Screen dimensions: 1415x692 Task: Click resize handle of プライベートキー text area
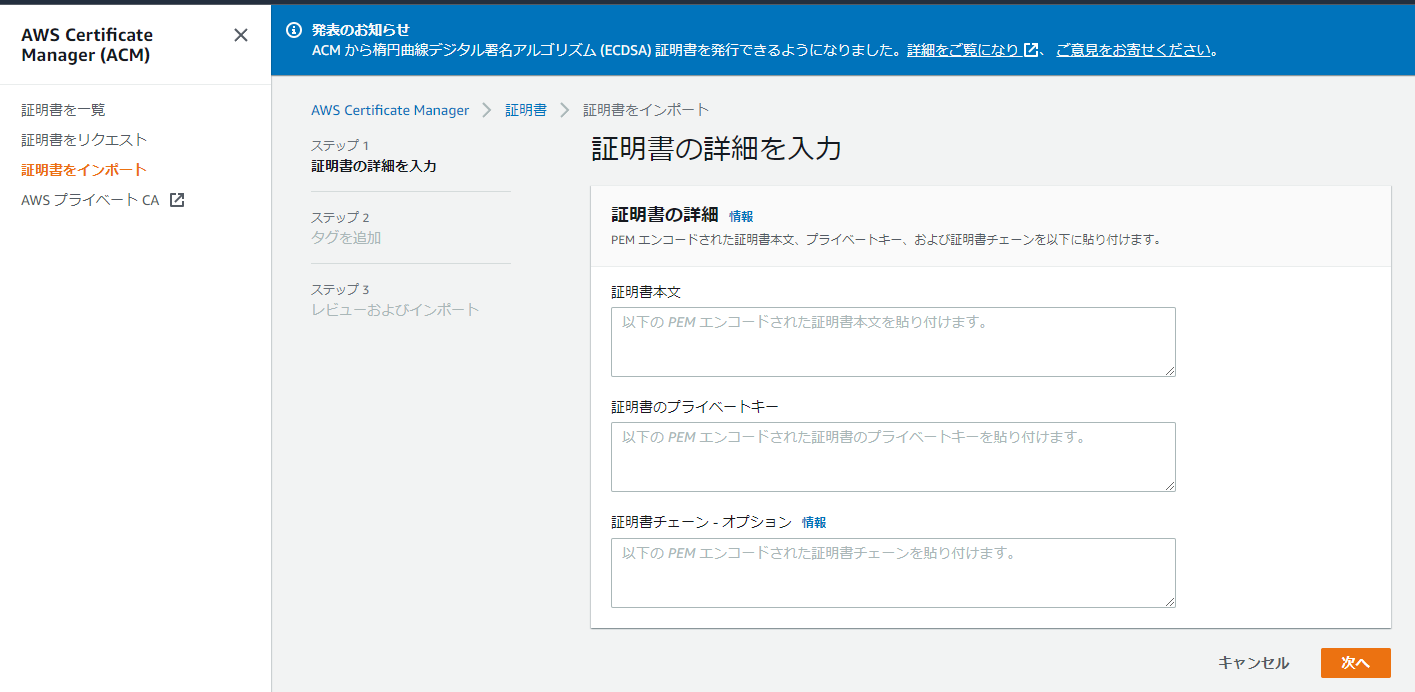click(x=1169, y=485)
